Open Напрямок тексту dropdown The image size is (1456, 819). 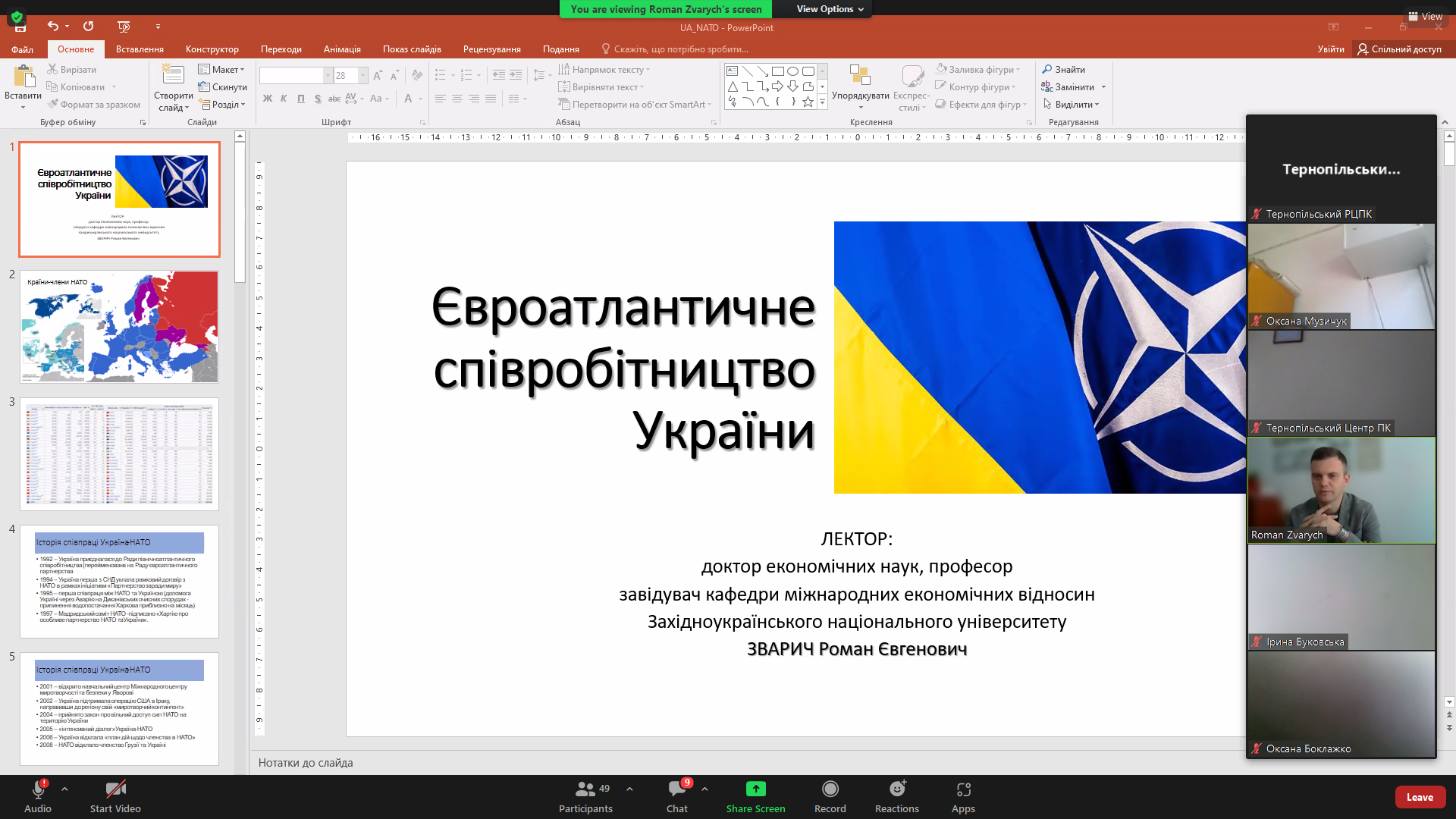[x=604, y=69]
